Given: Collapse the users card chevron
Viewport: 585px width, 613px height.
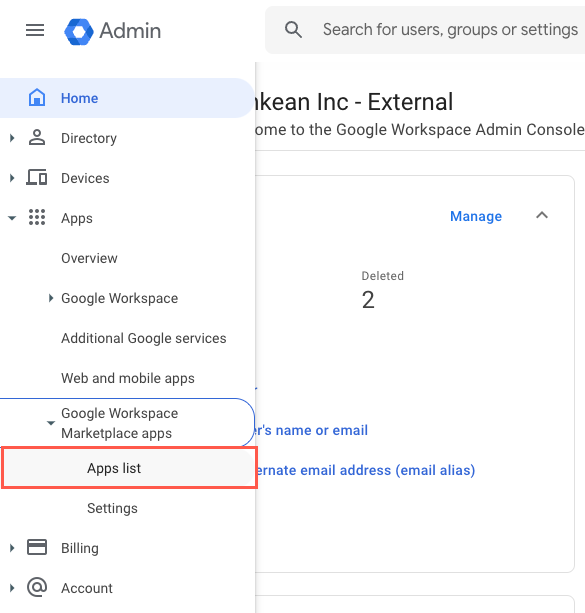Looking at the screenshot, I should click(x=542, y=215).
